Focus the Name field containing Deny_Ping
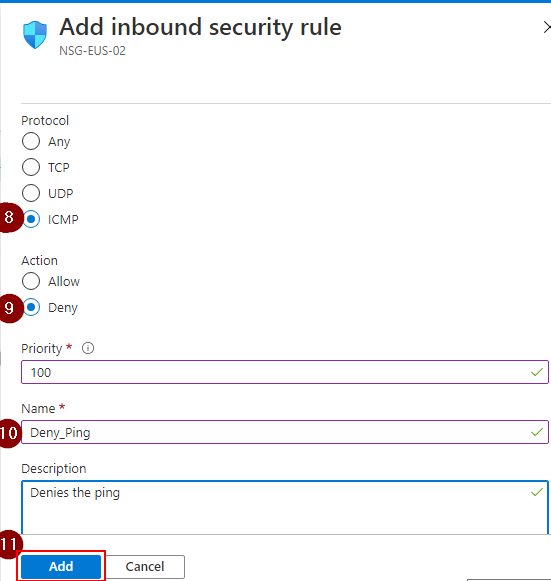 (285, 432)
